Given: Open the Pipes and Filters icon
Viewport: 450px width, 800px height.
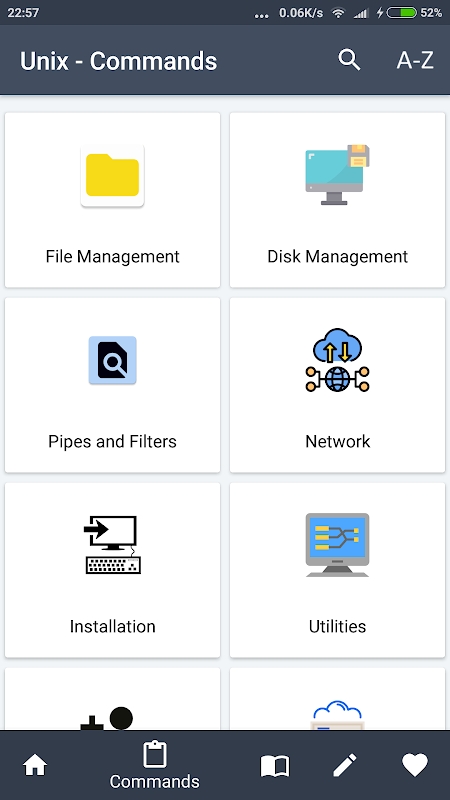Looking at the screenshot, I should pyautogui.click(x=112, y=360).
